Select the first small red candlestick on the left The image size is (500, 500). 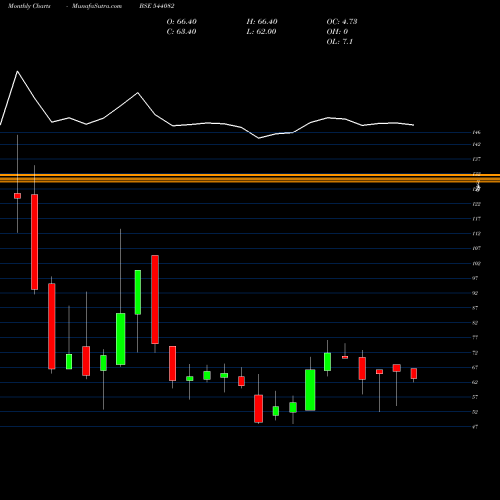point(17,196)
